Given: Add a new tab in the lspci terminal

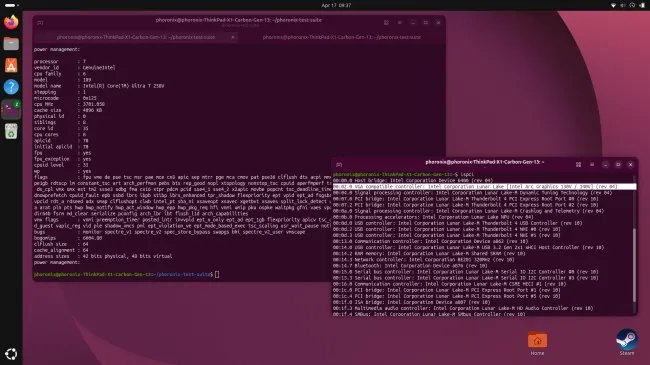Looking at the screenshot, I should [339, 165].
